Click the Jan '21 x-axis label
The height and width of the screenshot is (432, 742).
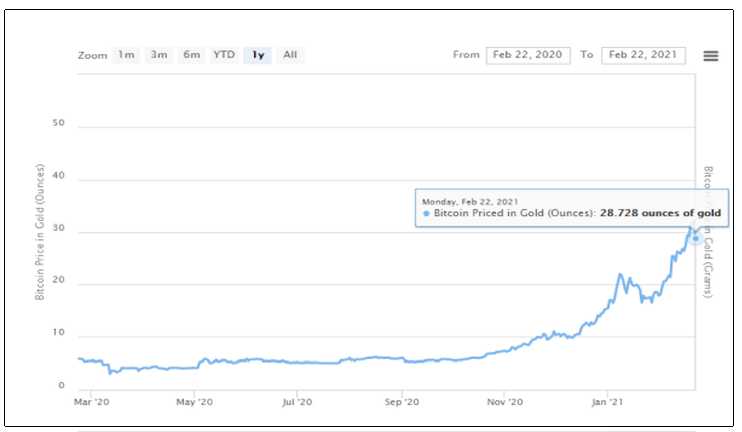(607, 402)
